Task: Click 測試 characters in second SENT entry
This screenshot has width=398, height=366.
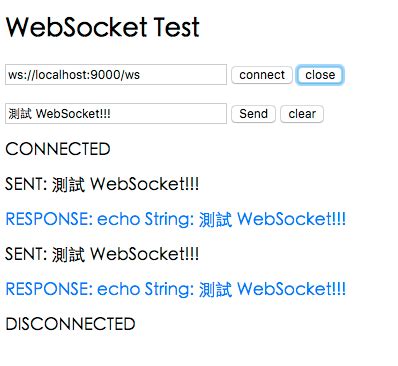Action: coord(68,254)
